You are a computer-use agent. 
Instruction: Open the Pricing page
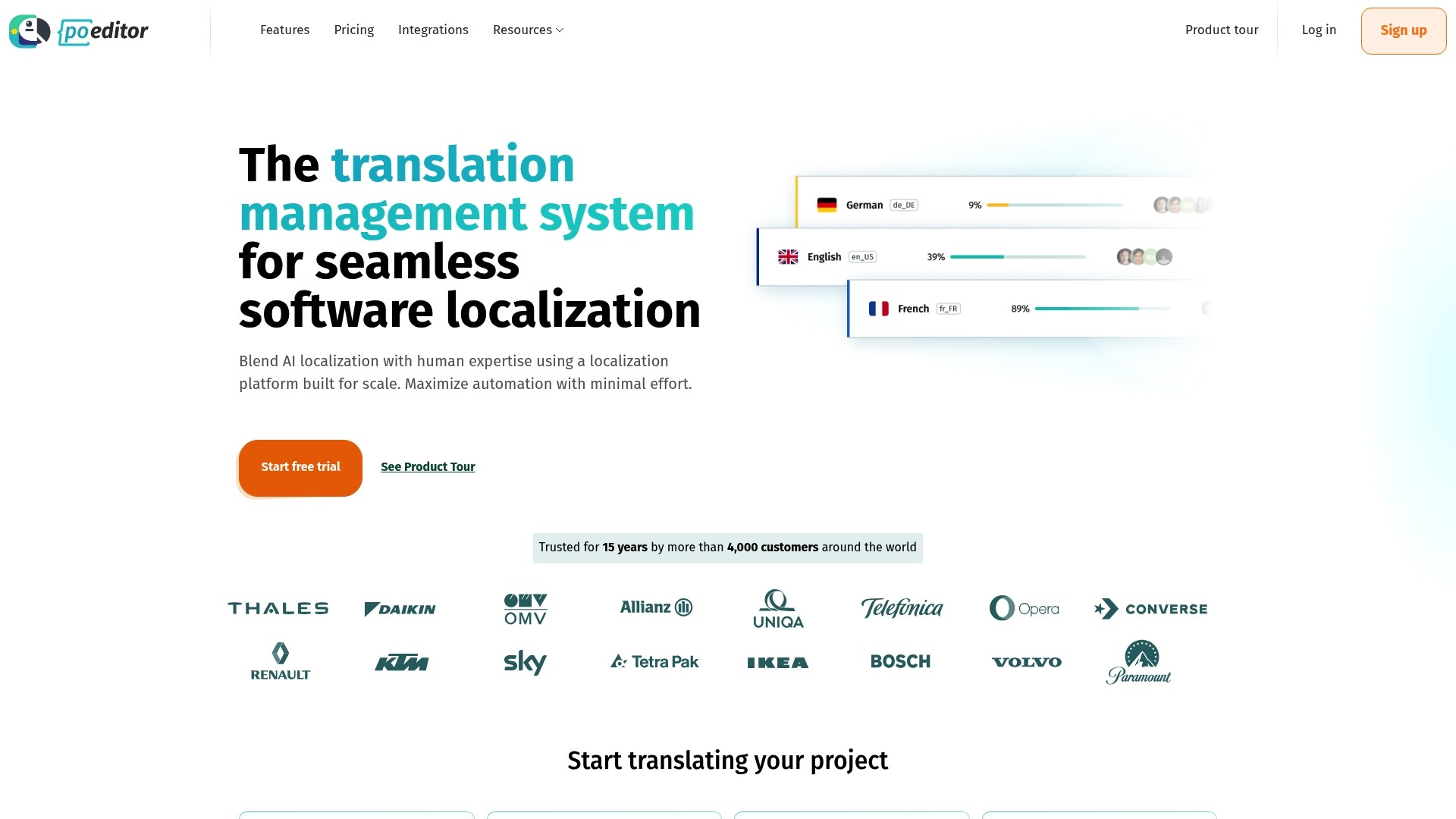(x=353, y=30)
